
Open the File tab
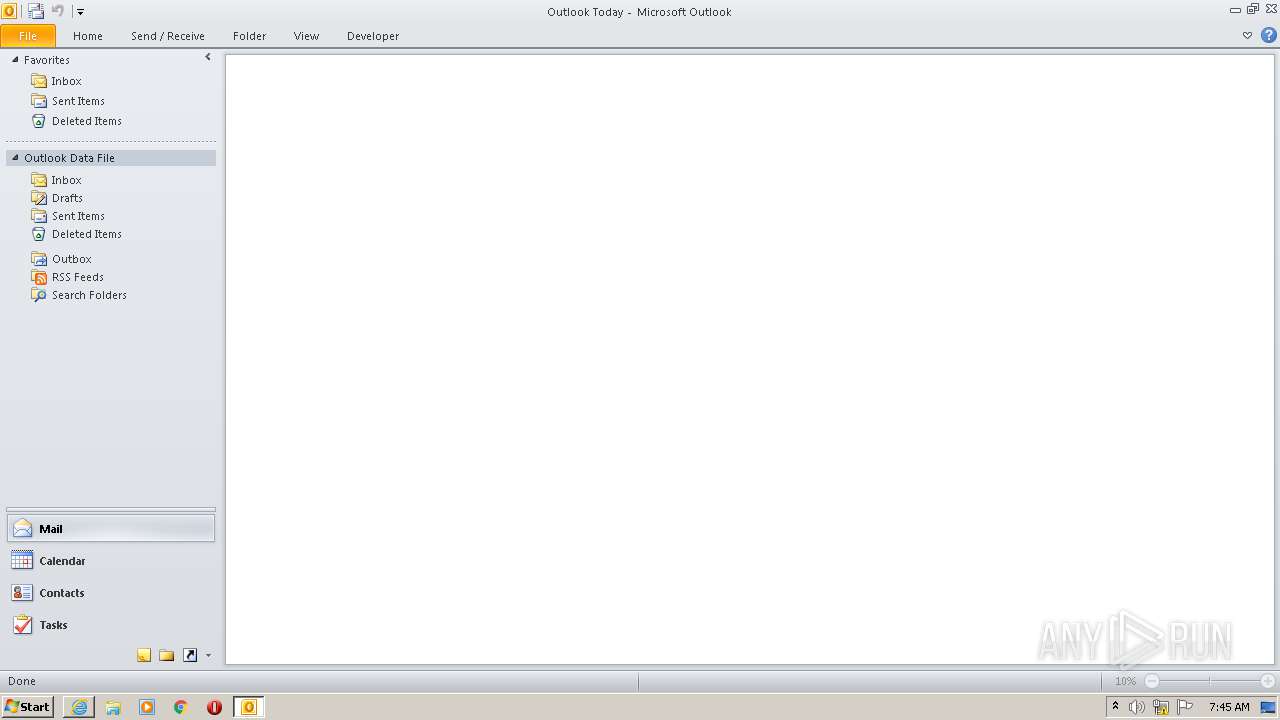point(28,36)
